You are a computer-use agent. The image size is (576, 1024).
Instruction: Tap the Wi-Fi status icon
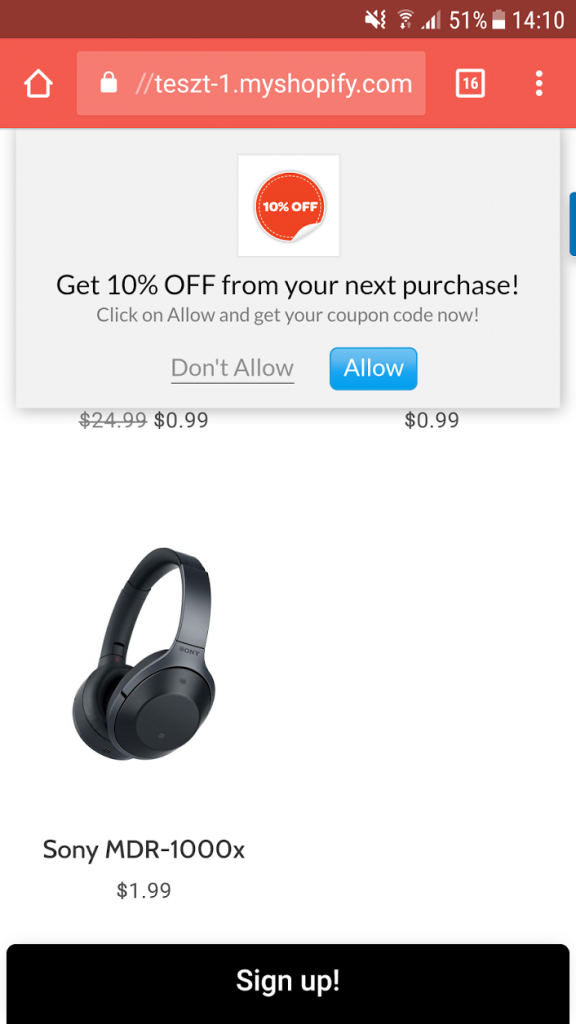[x=406, y=20]
